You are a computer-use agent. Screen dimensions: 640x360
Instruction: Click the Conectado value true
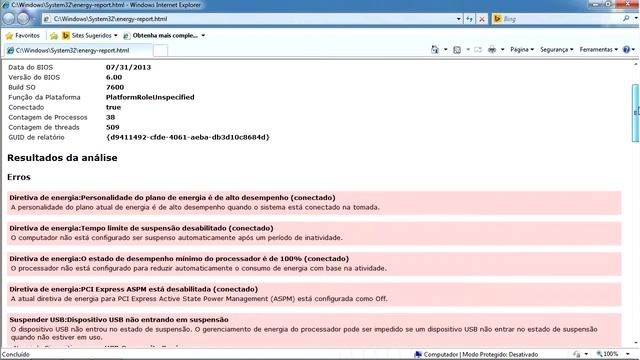click(113, 107)
